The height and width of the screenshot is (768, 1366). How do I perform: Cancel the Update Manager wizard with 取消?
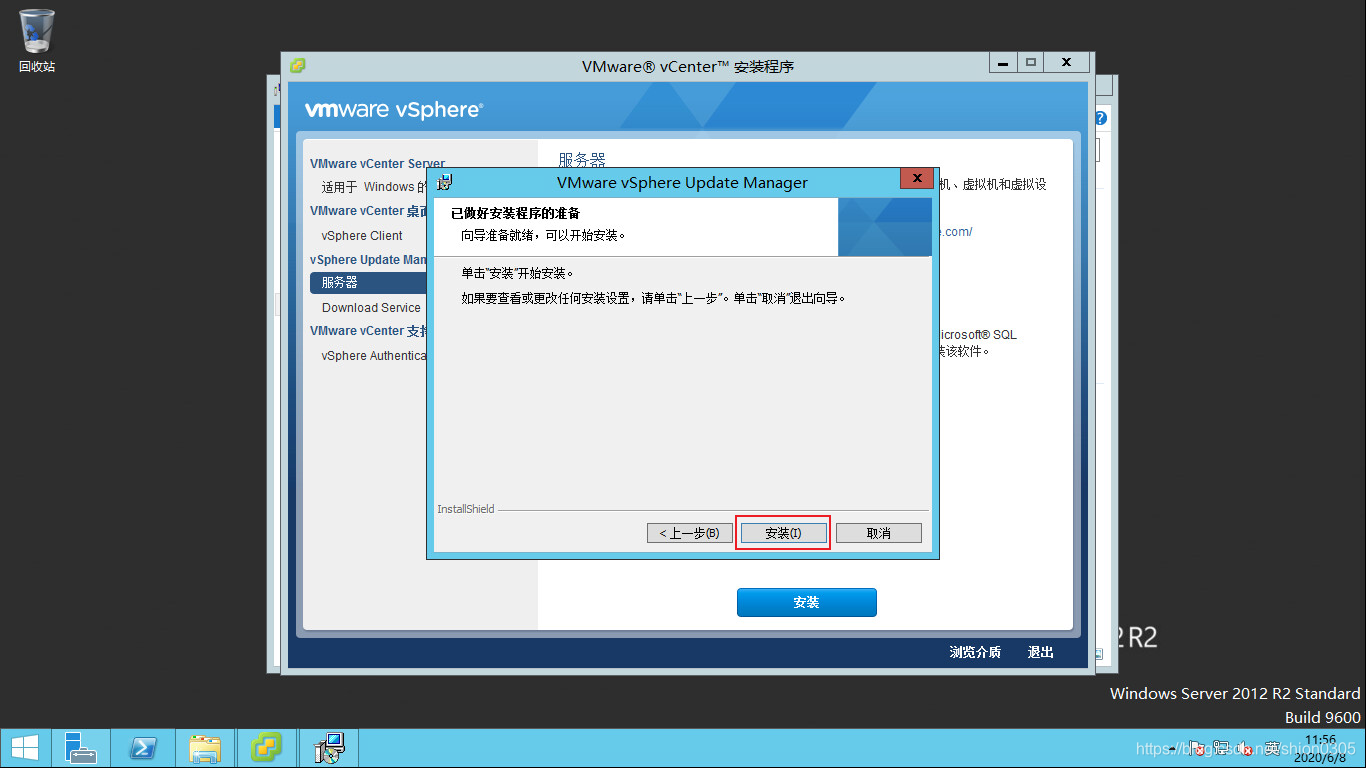tap(878, 533)
